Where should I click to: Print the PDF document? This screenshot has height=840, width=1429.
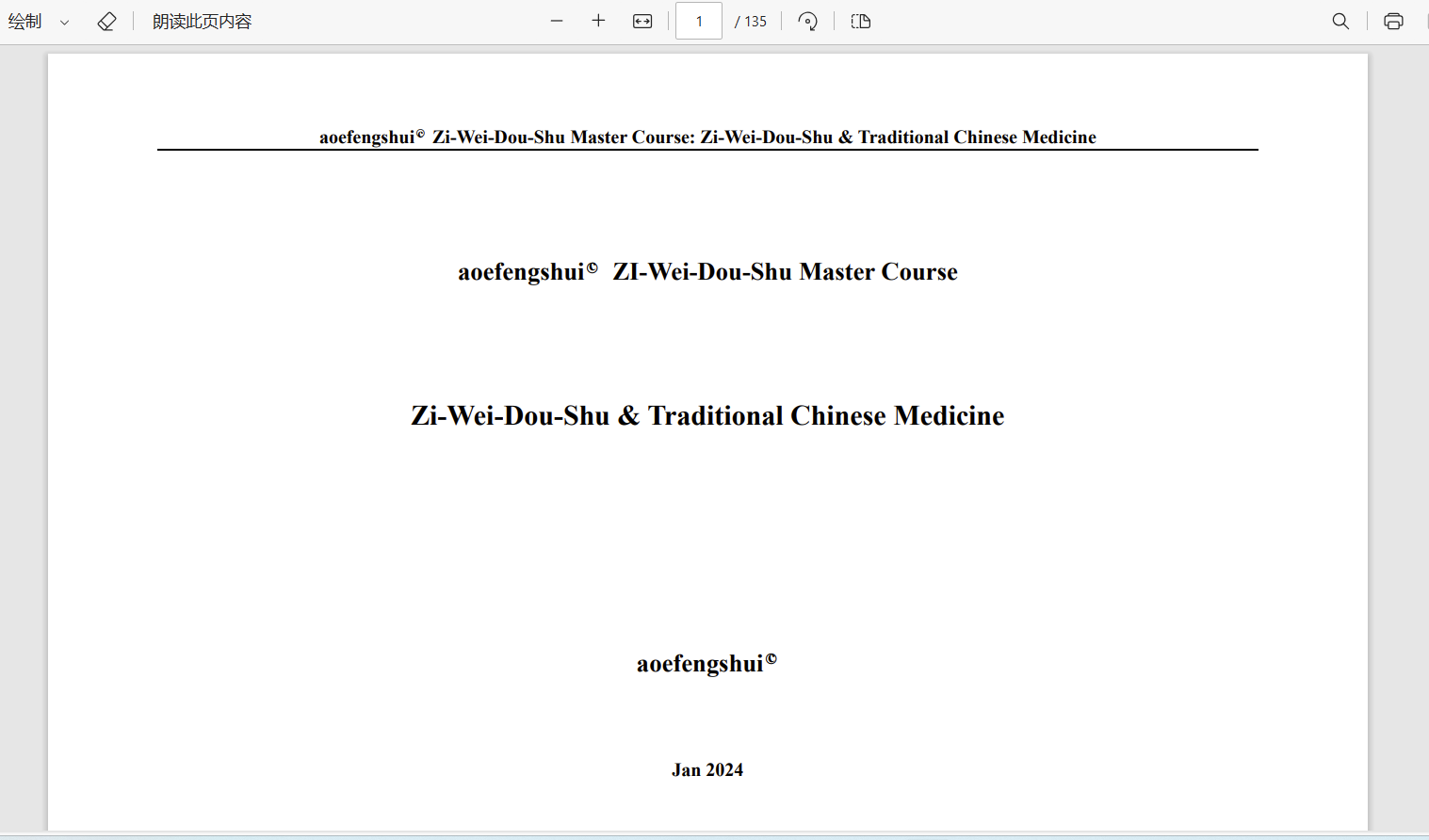pyautogui.click(x=1393, y=21)
